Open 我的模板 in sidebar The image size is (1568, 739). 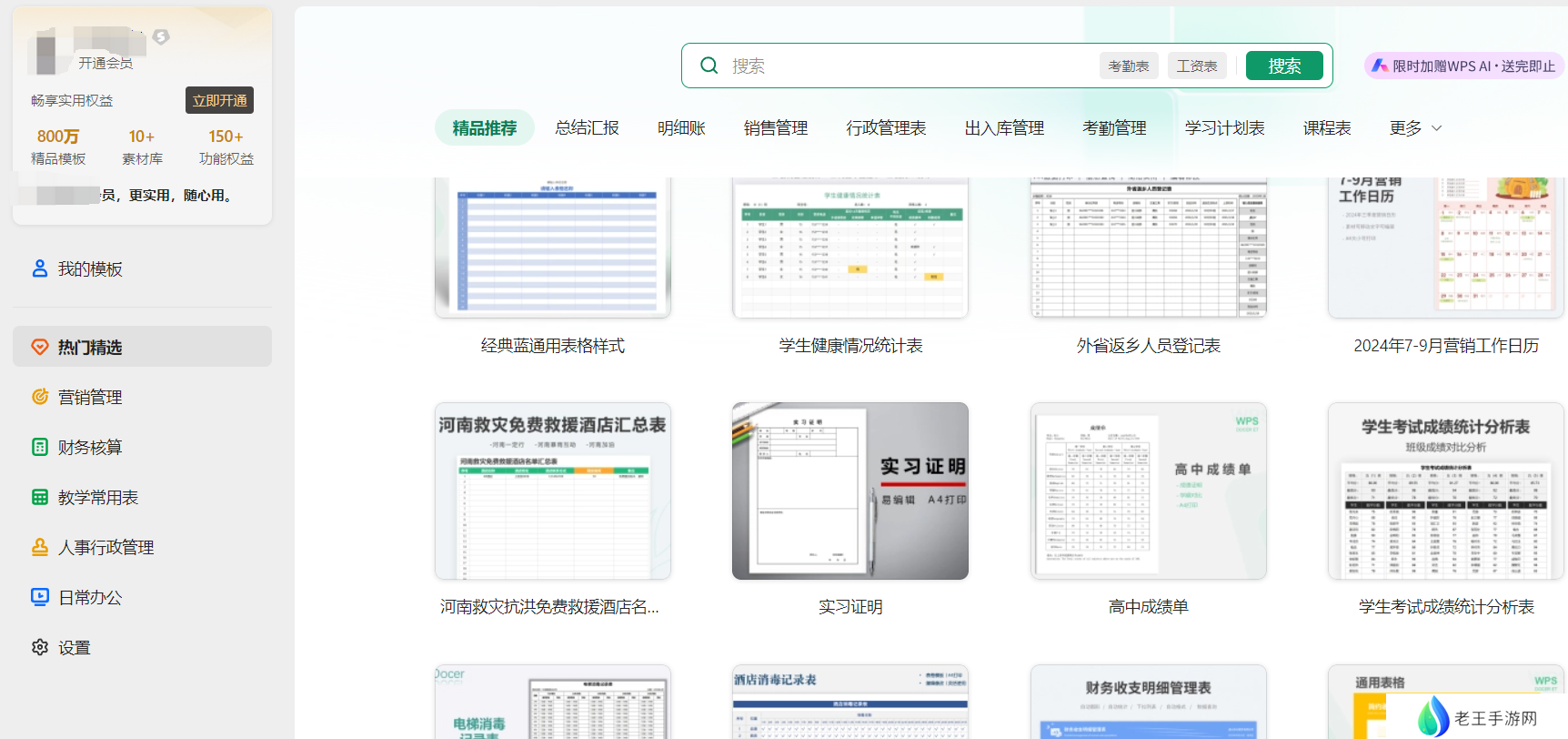click(142, 268)
